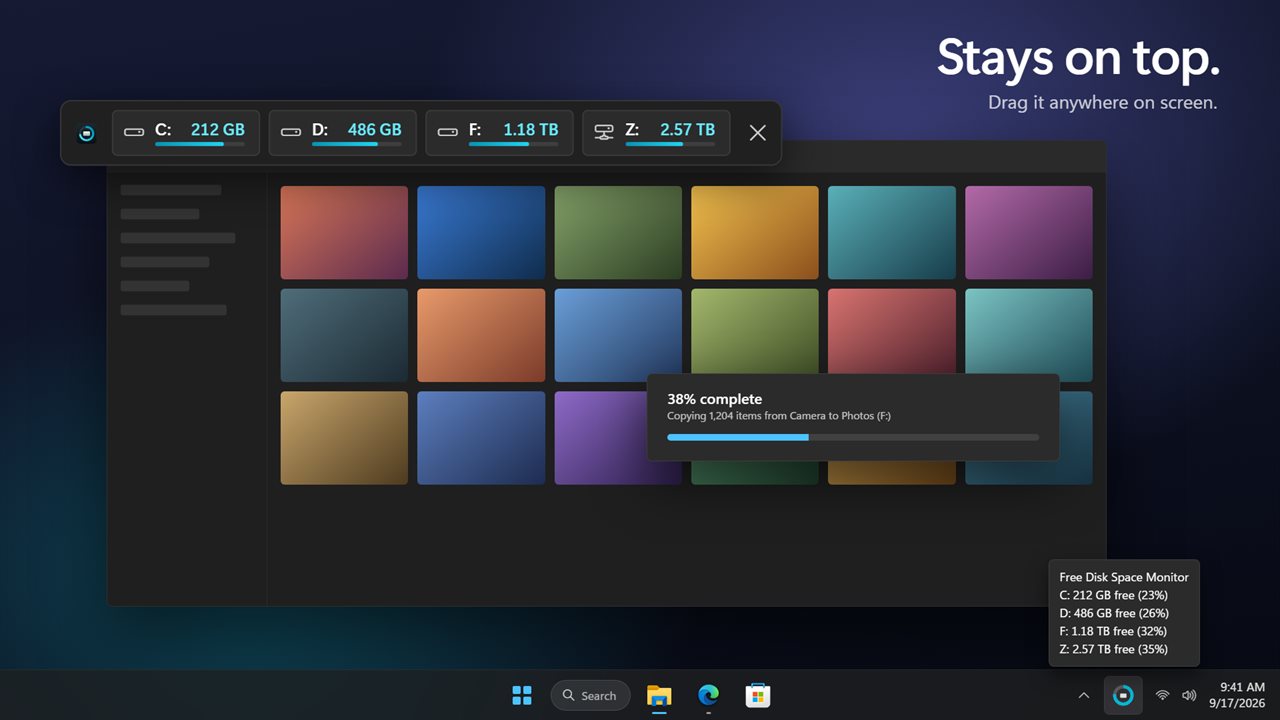Open Microsoft Store from the taskbar
The height and width of the screenshot is (720, 1280).
(x=757, y=695)
